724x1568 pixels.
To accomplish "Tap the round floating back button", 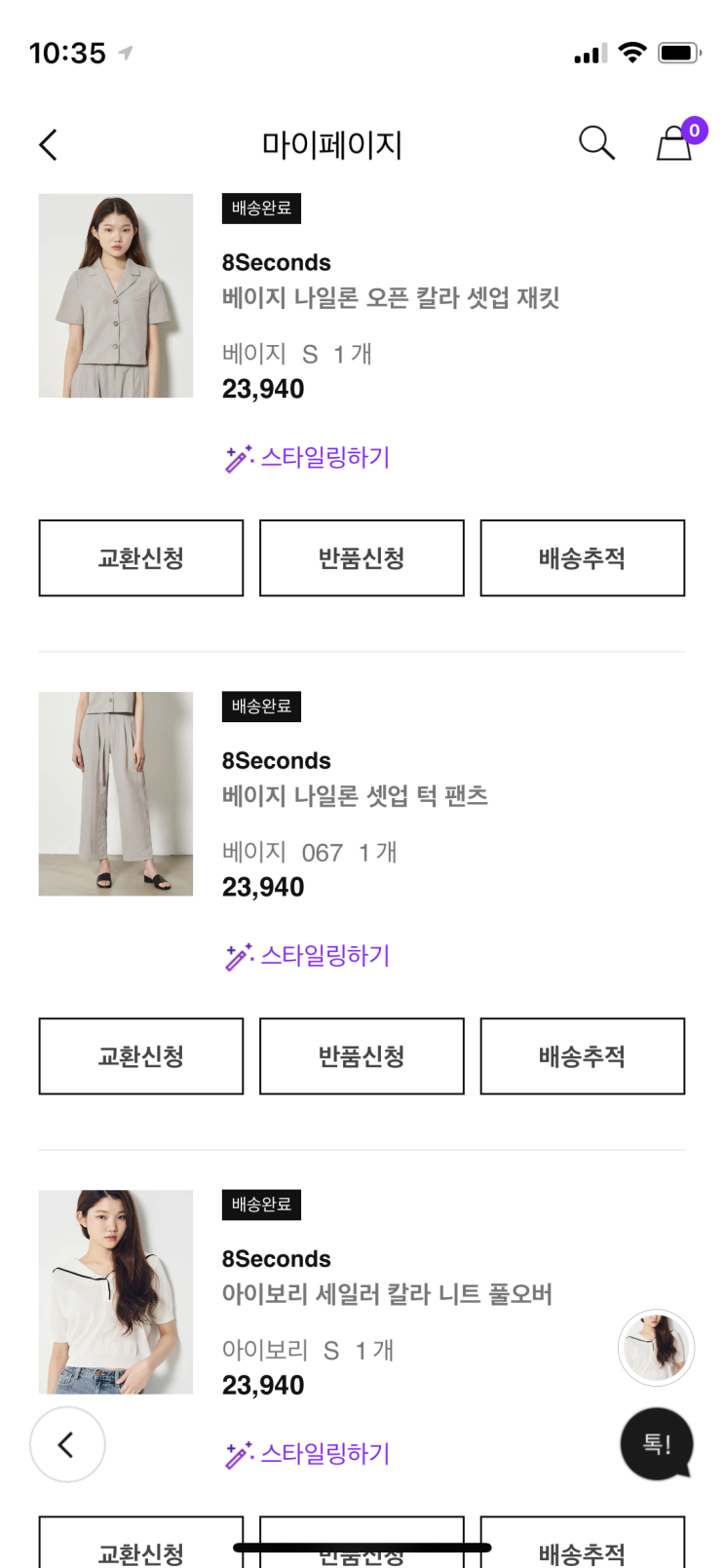I will pos(67,1444).
